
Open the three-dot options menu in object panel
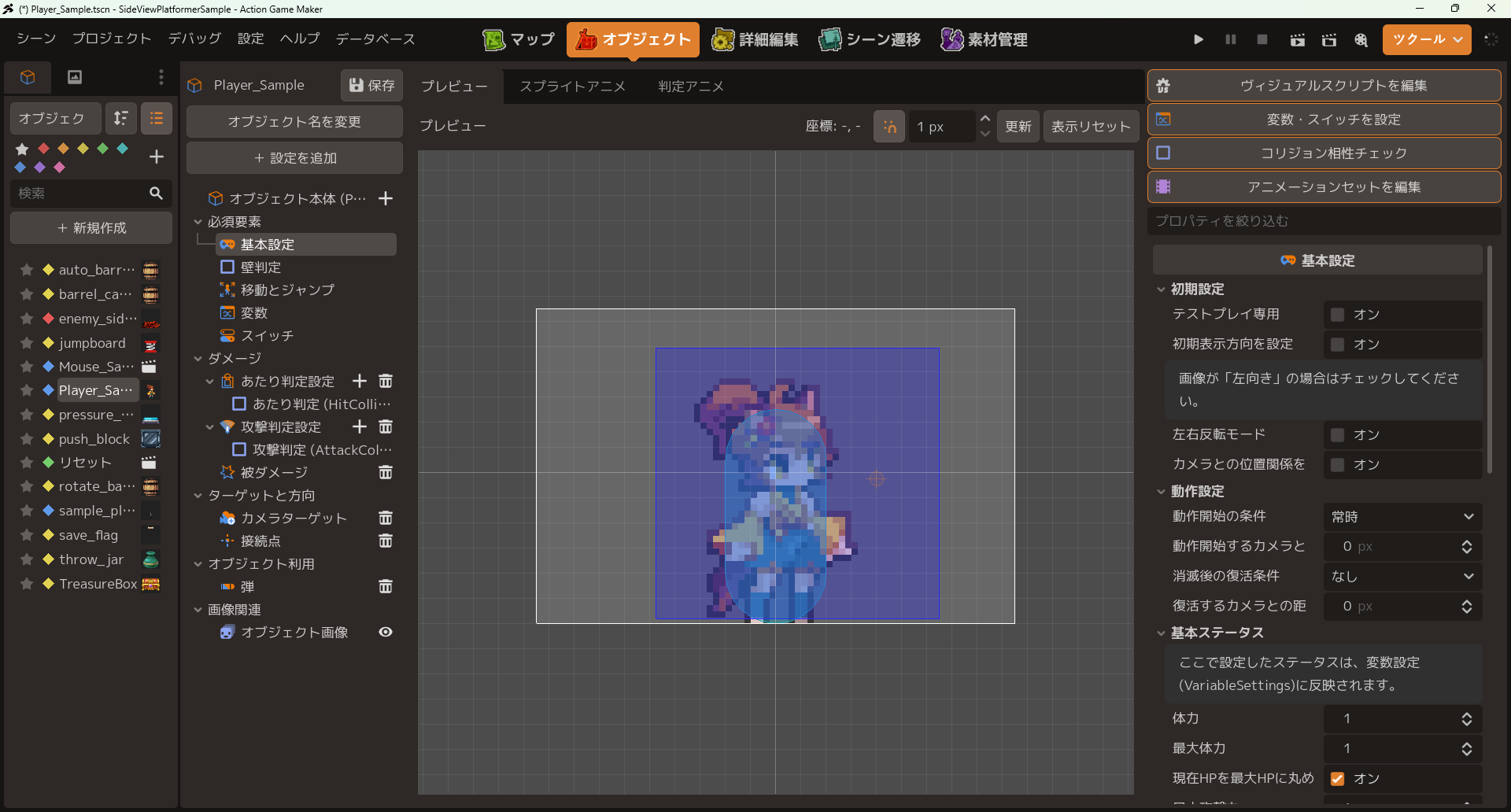click(x=161, y=76)
